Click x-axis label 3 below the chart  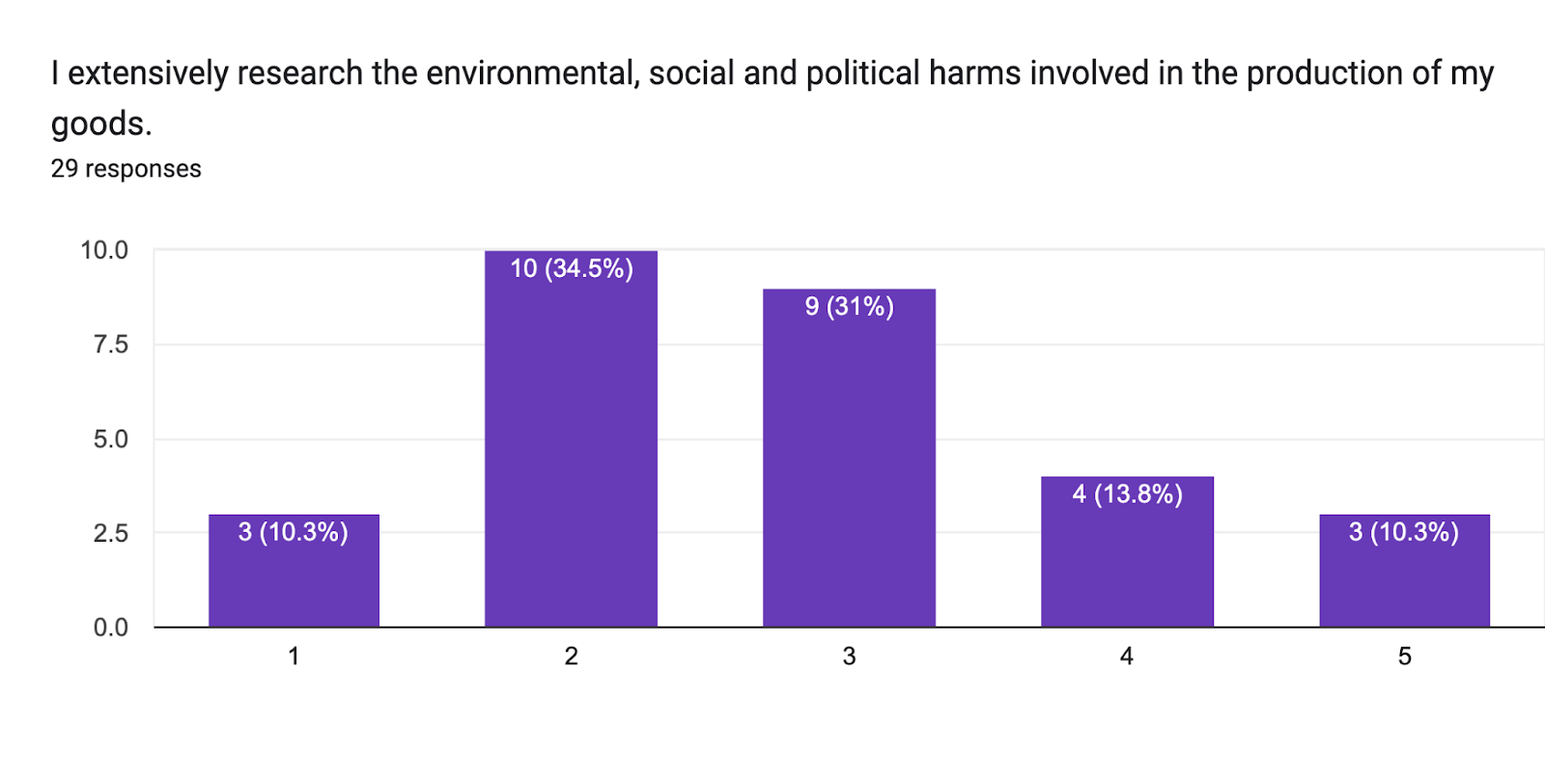coord(849,657)
